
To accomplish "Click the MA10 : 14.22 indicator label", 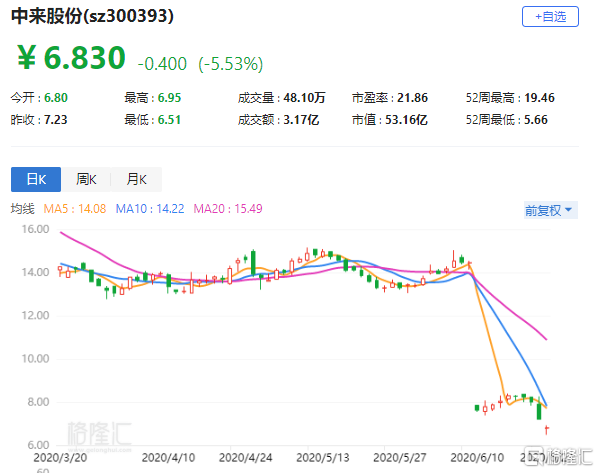I will pyautogui.click(x=150, y=209).
